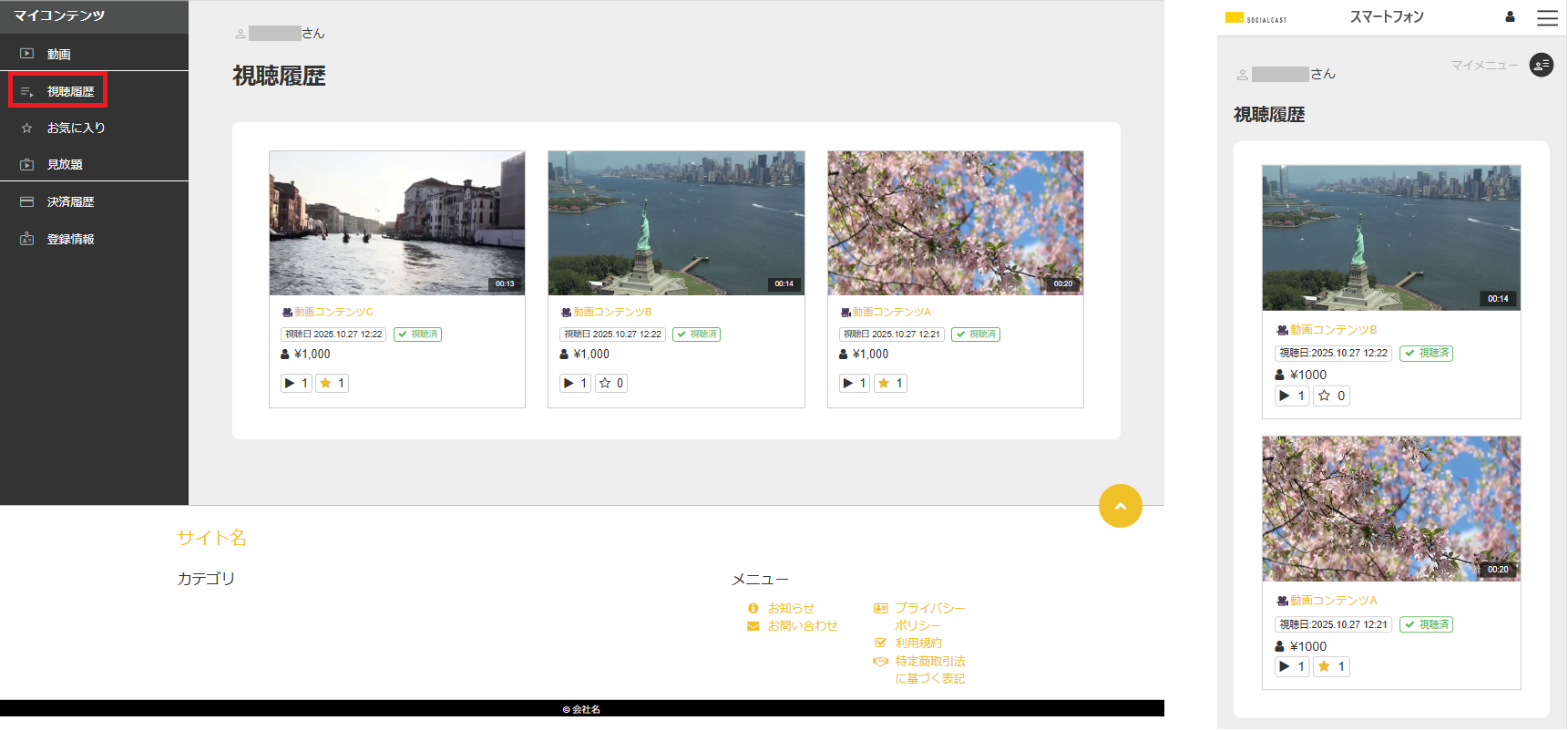The width and height of the screenshot is (1568, 731).
Task: Open 登録情報 from the sidebar
Action: (x=70, y=239)
